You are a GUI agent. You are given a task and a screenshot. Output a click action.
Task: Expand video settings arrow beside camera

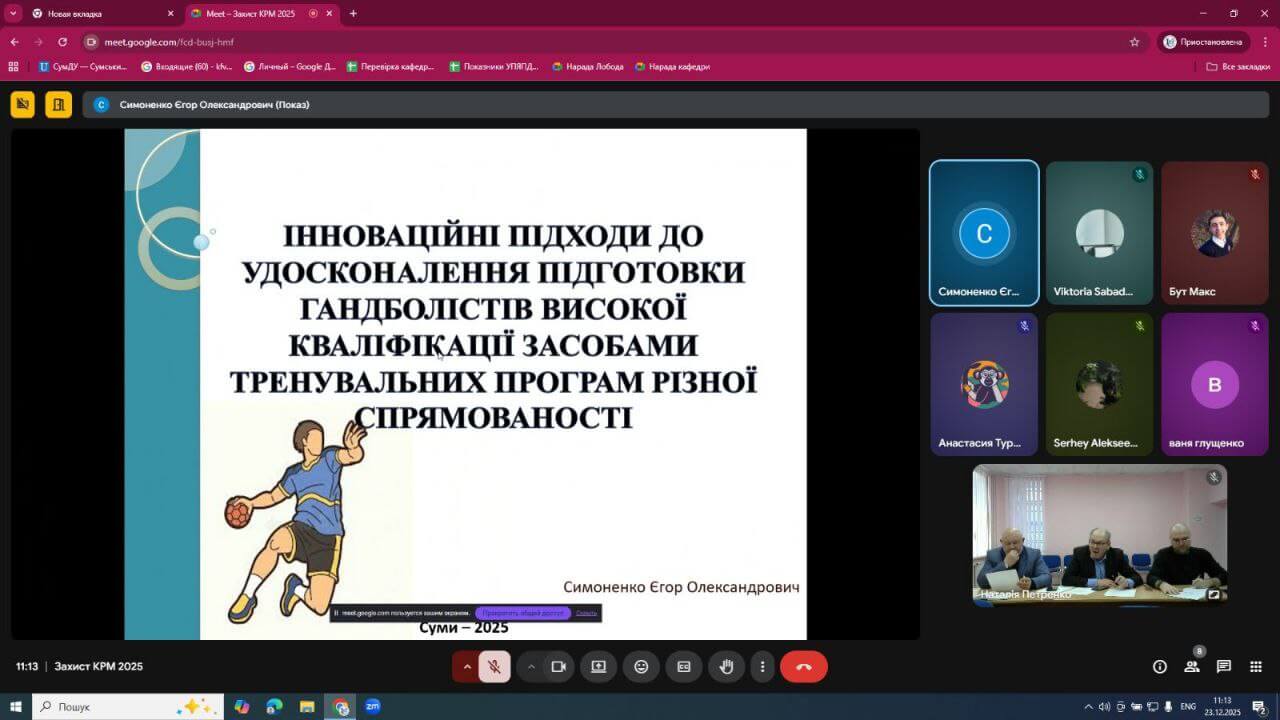(x=531, y=667)
